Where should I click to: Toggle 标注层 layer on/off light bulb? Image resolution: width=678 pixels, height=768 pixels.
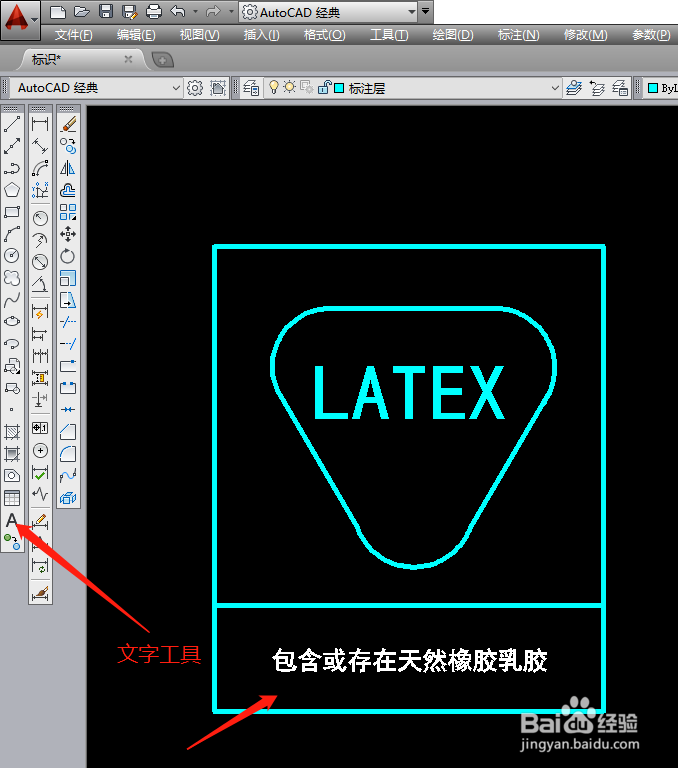tap(274, 88)
